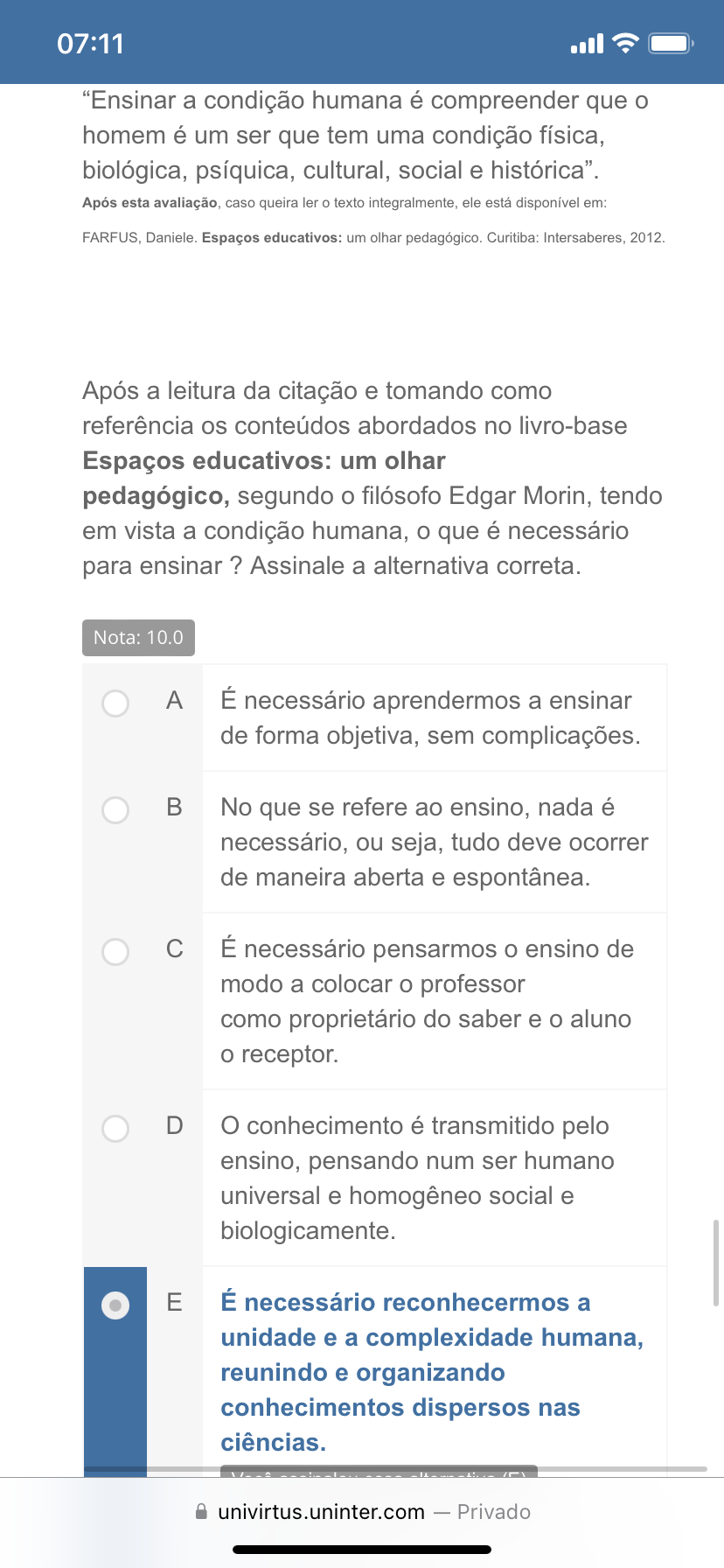724x1568 pixels.
Task: Tap the home indicator bar at bottom
Action: point(362,1550)
